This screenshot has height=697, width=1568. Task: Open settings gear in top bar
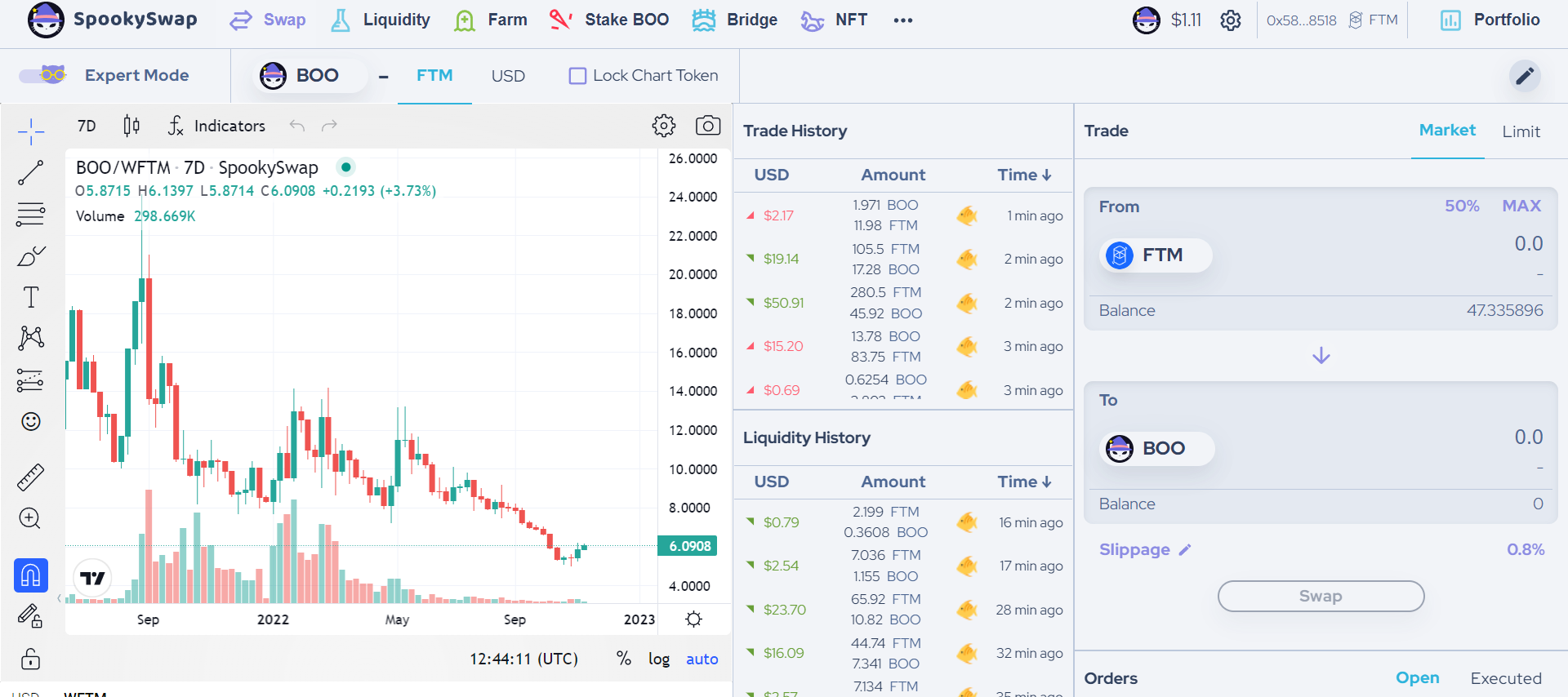pyautogui.click(x=1231, y=20)
